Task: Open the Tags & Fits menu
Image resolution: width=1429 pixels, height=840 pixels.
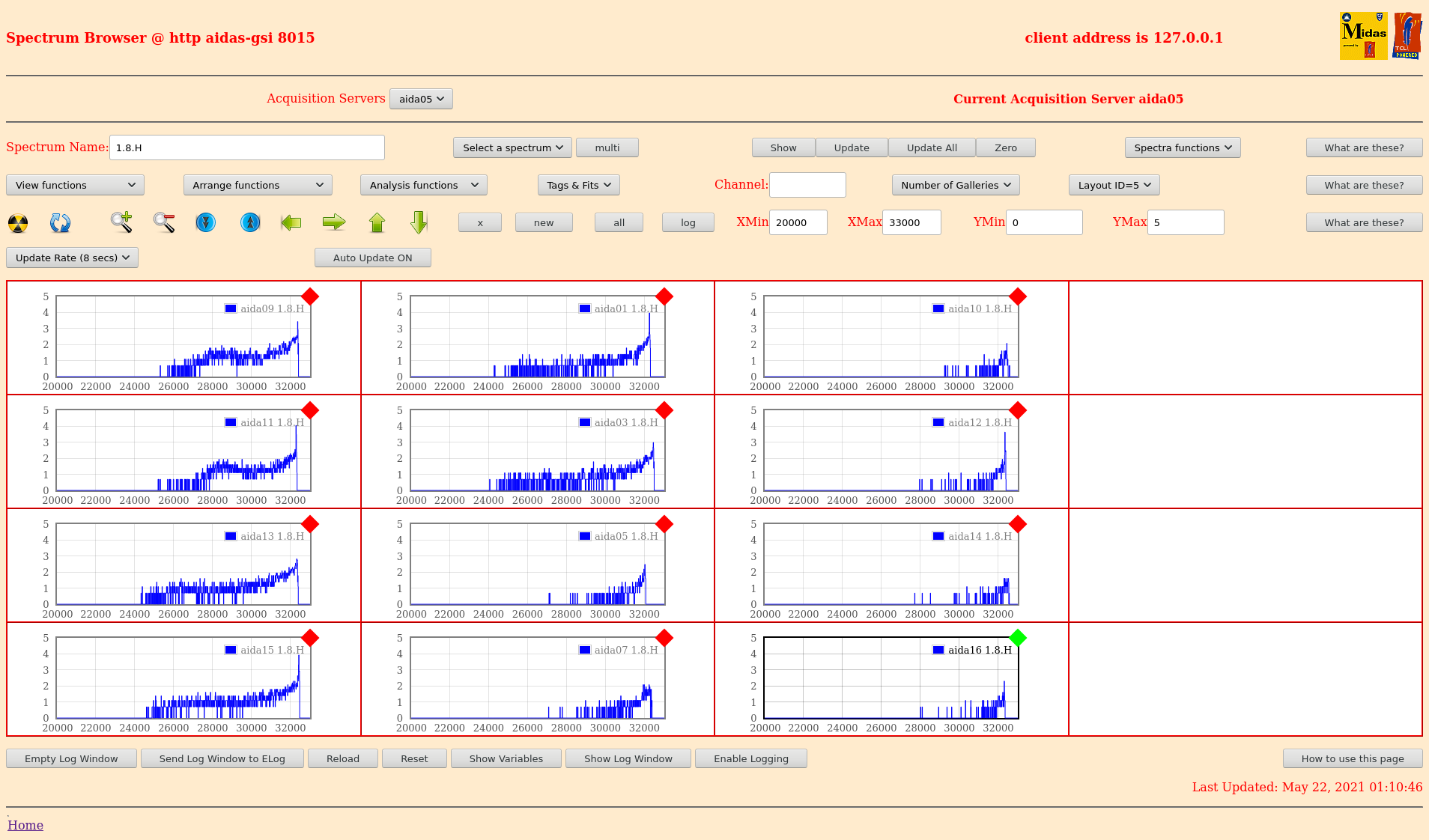Action: click(x=578, y=185)
